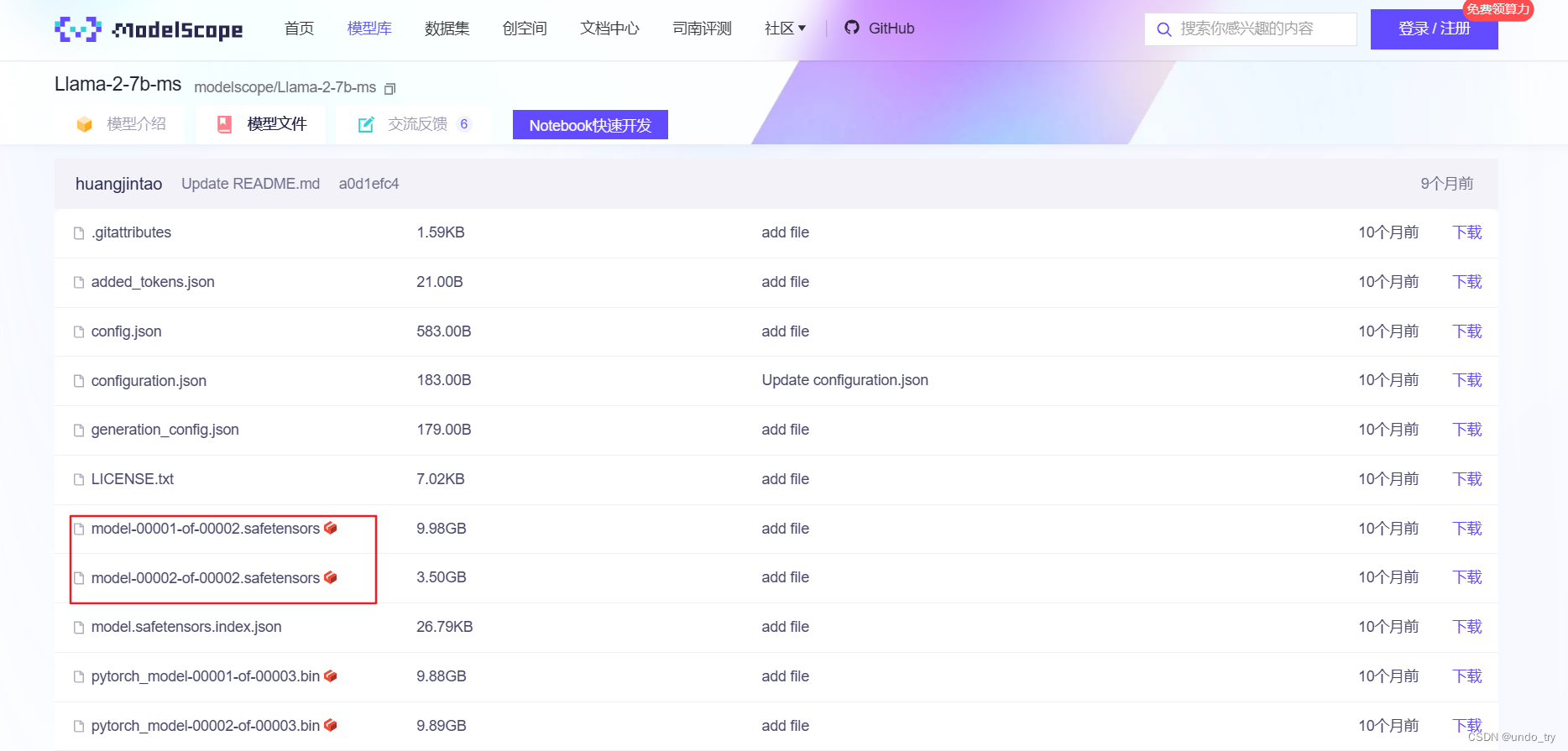Expand the 社区 dropdown menu
Image resolution: width=1568 pixels, height=751 pixels.
coord(785,29)
